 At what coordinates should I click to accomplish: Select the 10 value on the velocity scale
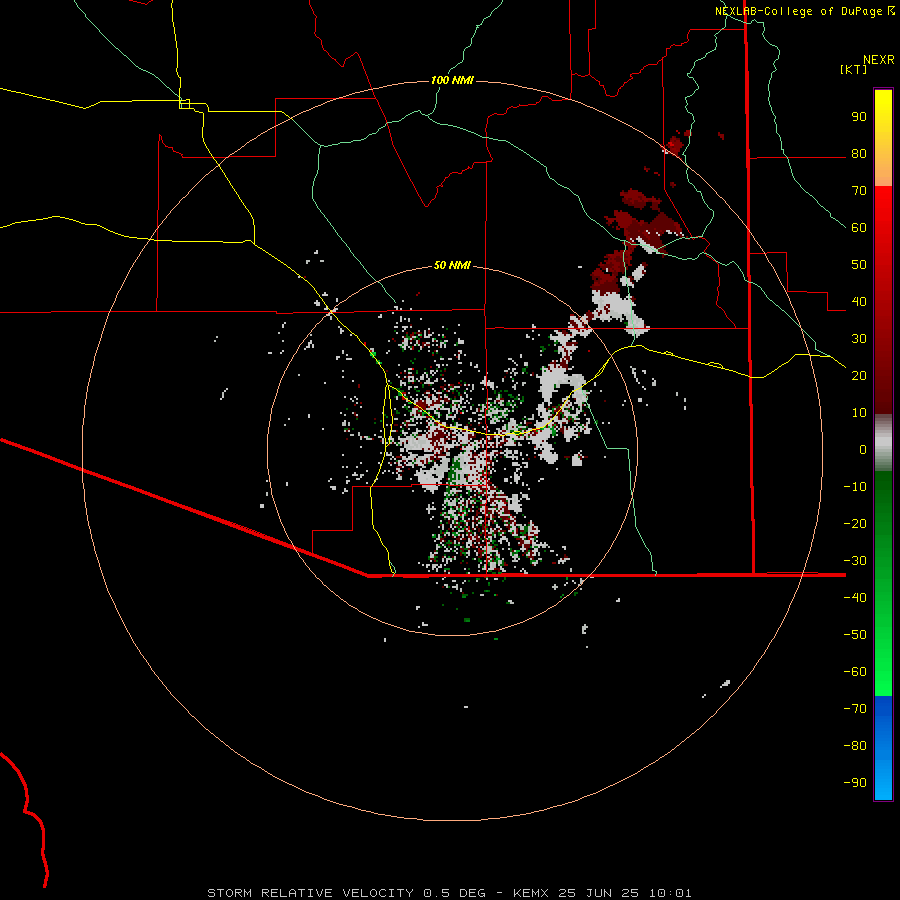(x=859, y=413)
